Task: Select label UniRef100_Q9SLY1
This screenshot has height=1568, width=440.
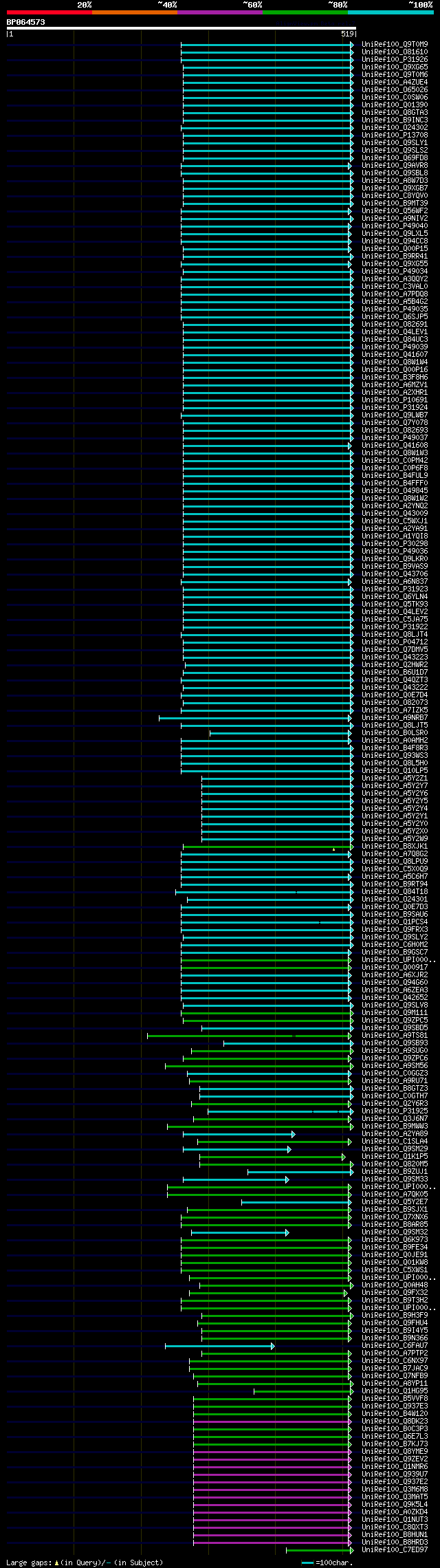Action: pos(395,142)
